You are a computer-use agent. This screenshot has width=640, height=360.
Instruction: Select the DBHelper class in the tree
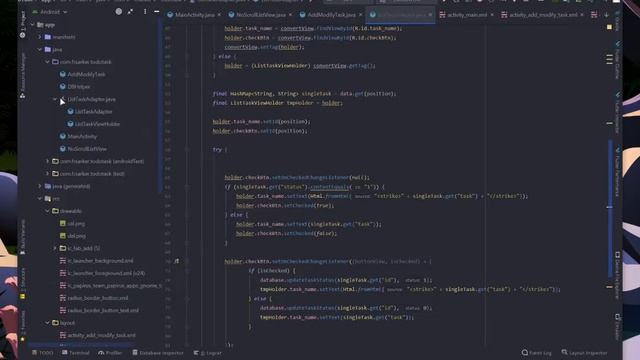point(75,87)
